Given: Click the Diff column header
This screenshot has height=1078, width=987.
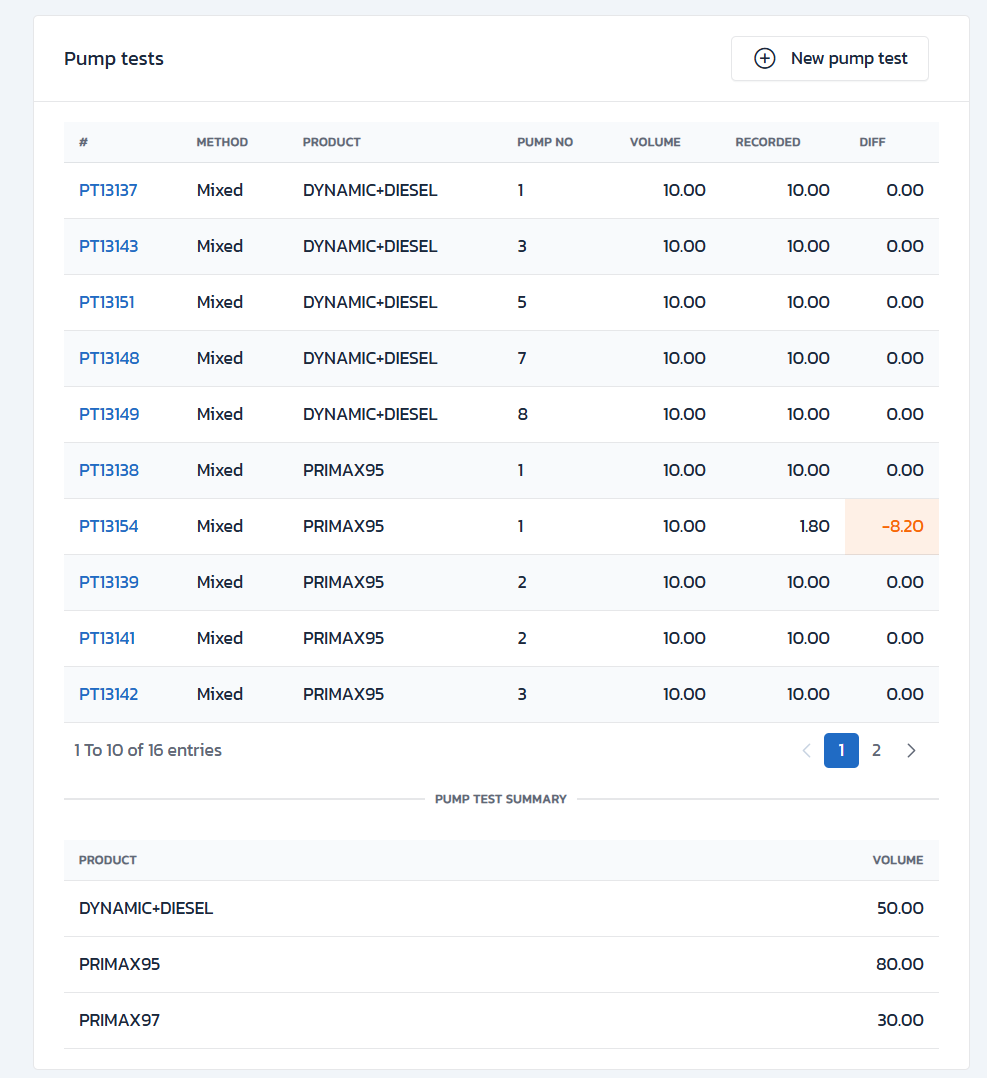Looking at the screenshot, I should click(x=872, y=142).
